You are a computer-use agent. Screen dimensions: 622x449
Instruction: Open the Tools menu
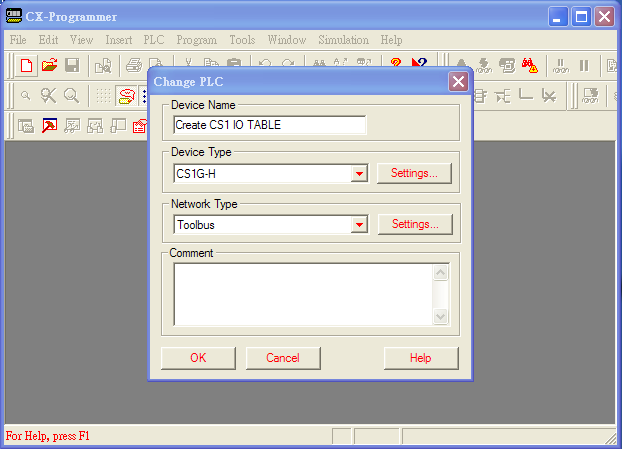point(242,40)
